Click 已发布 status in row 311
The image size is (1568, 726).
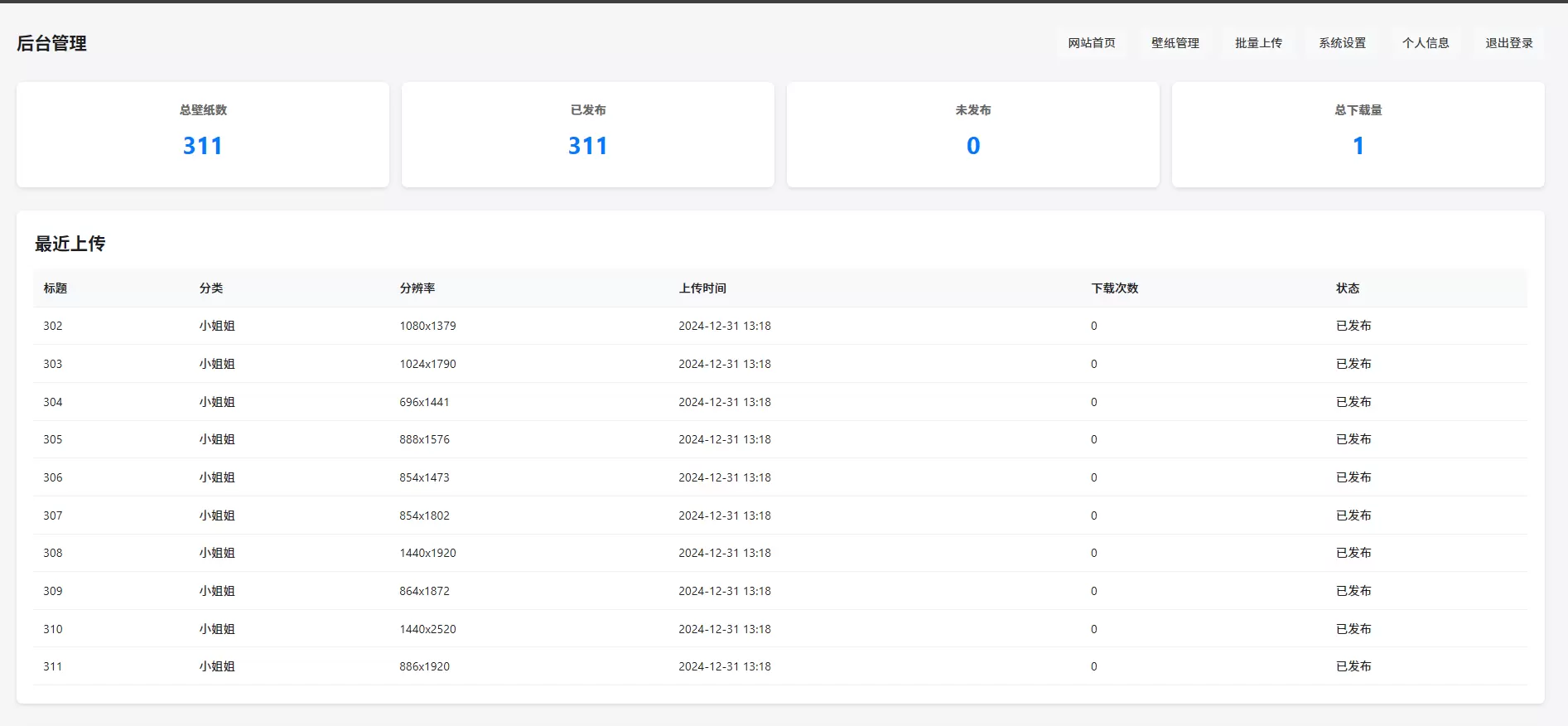tap(1353, 666)
